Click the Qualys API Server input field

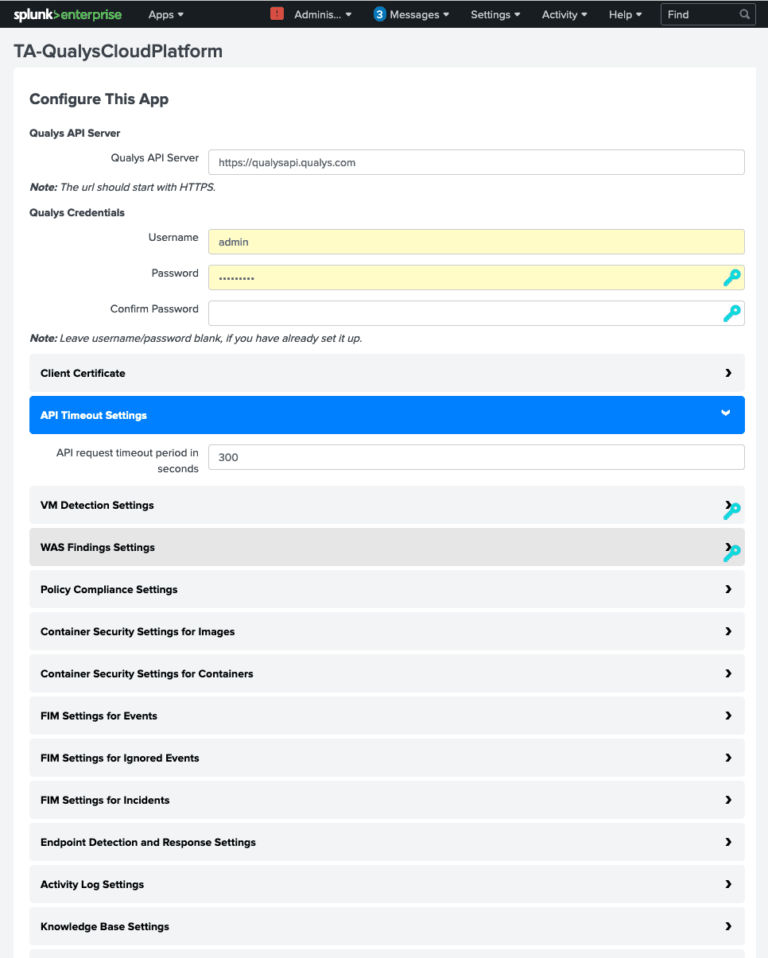pos(476,161)
